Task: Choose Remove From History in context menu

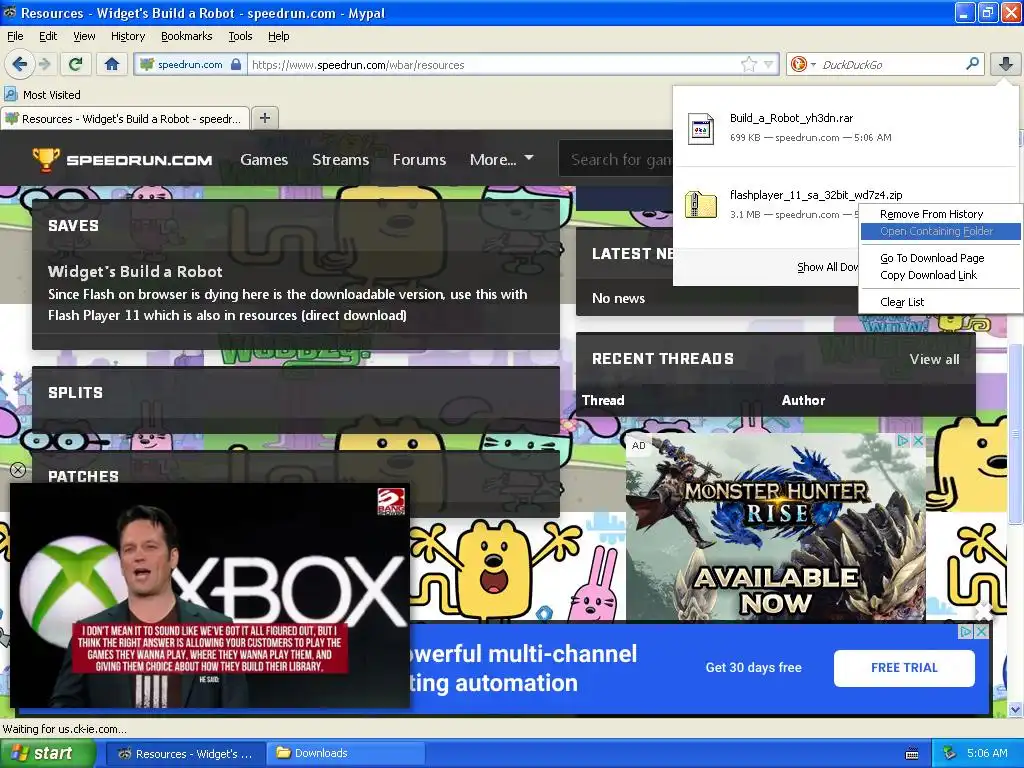Action: pos(931,214)
